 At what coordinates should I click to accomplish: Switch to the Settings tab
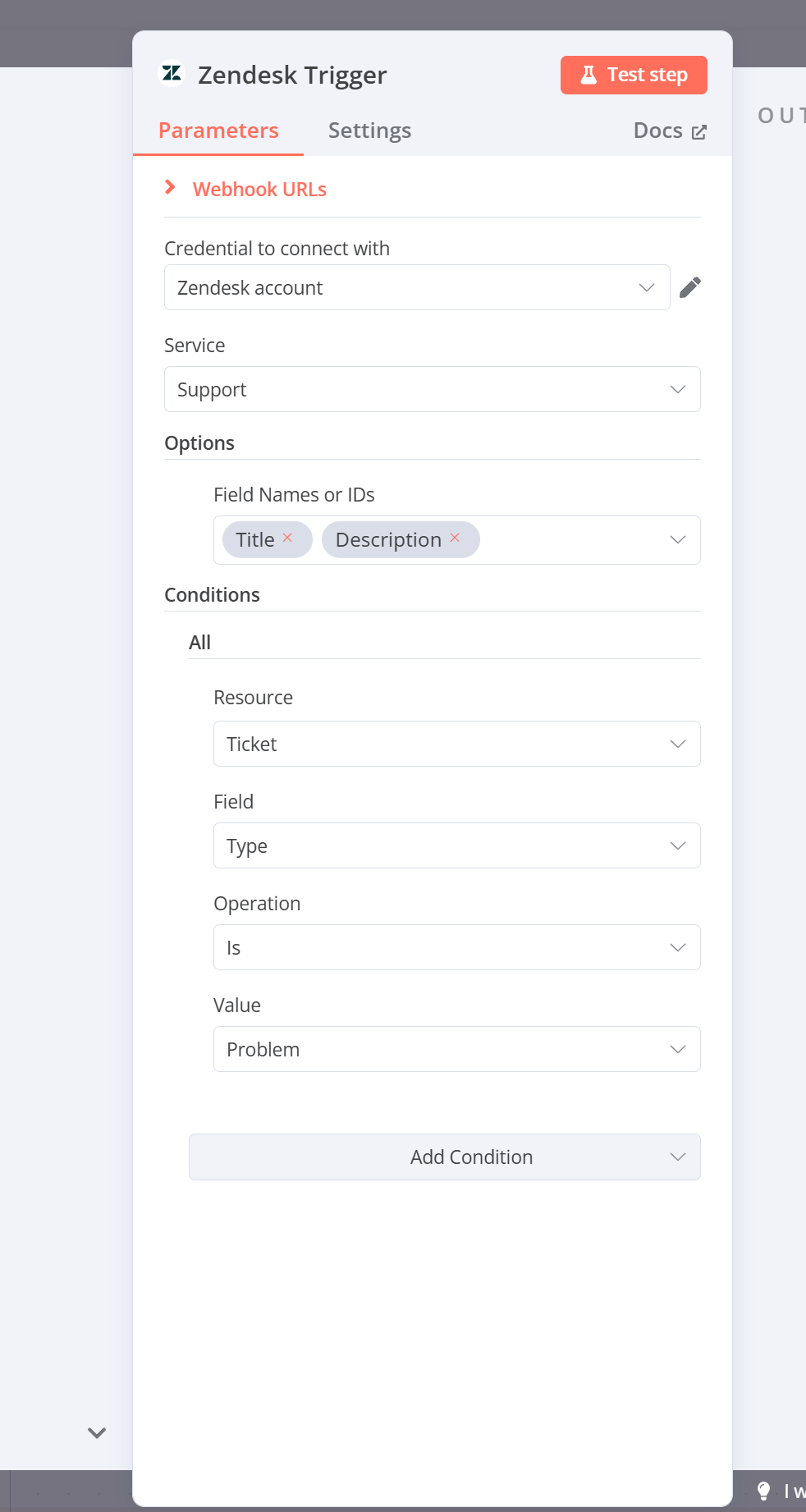click(x=369, y=131)
